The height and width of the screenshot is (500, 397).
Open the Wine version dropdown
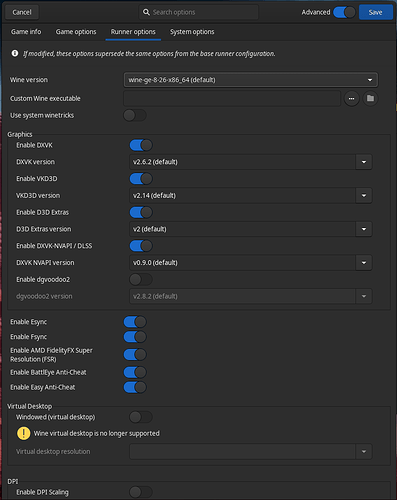[x=251, y=80]
